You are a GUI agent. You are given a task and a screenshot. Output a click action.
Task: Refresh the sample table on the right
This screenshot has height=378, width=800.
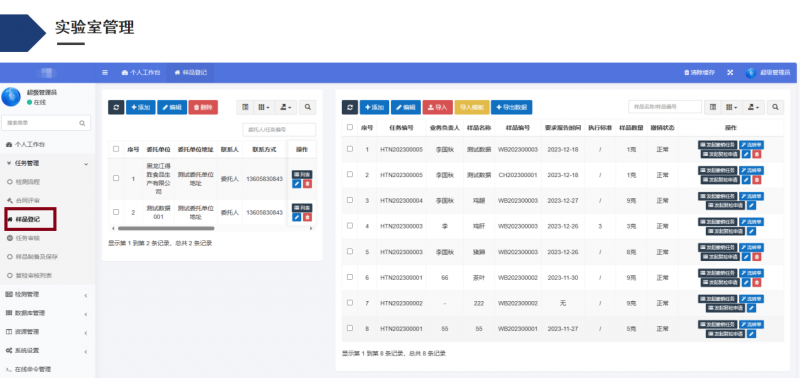tap(349, 107)
